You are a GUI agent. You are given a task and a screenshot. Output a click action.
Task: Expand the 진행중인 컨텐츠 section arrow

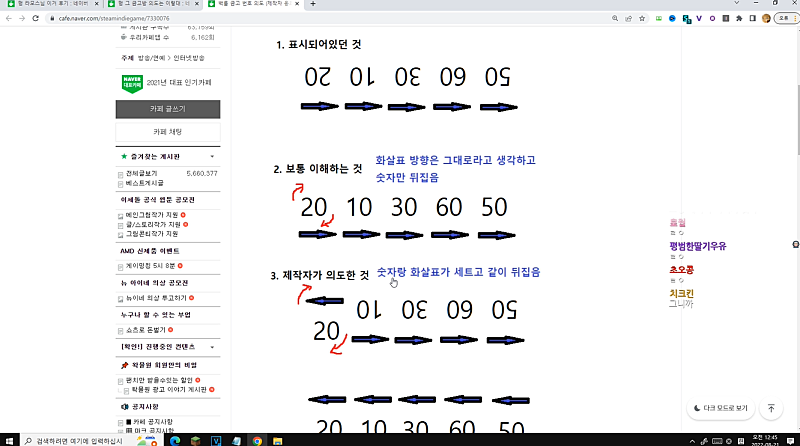click(x=212, y=347)
